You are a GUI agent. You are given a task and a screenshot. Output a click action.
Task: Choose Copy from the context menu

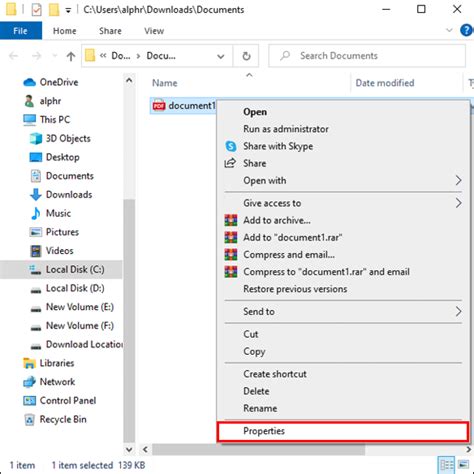[x=343, y=351]
